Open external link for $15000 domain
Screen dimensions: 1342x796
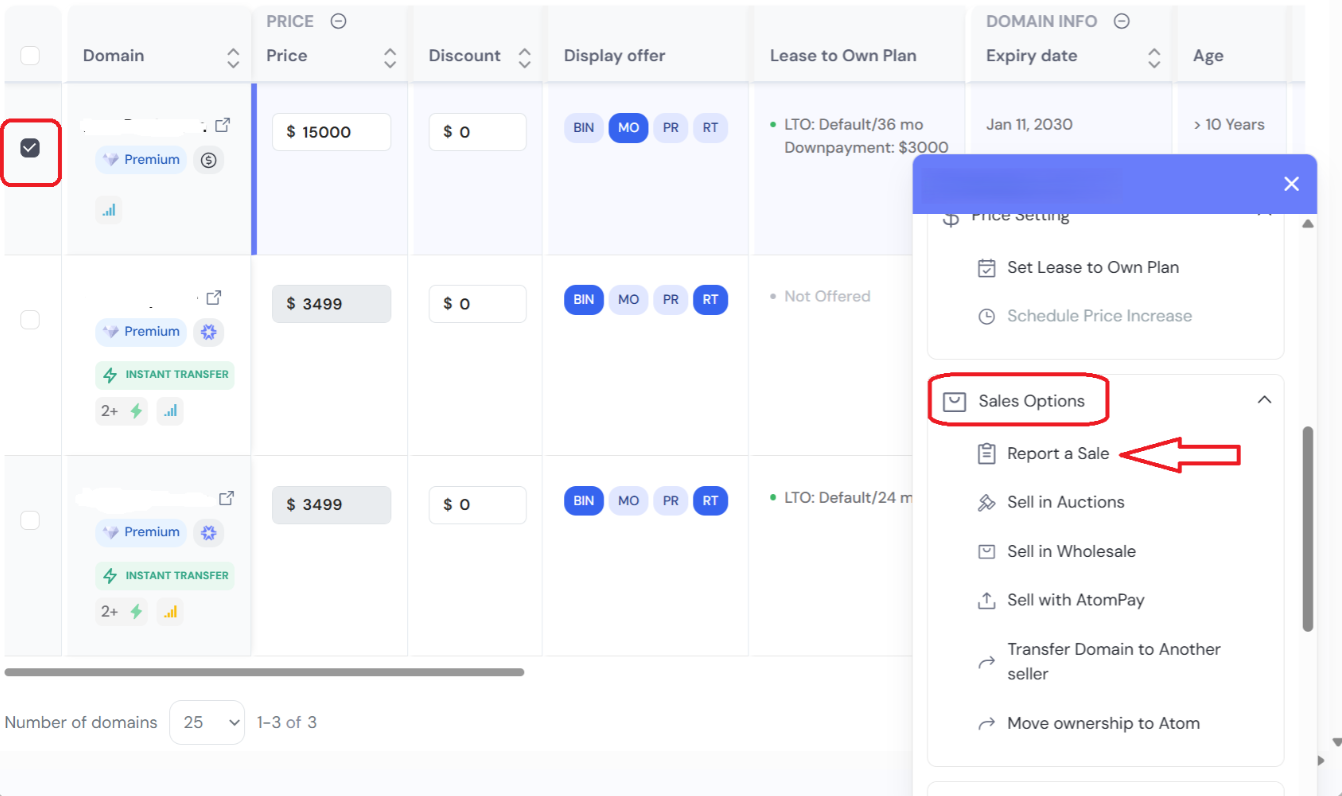pyautogui.click(x=223, y=125)
